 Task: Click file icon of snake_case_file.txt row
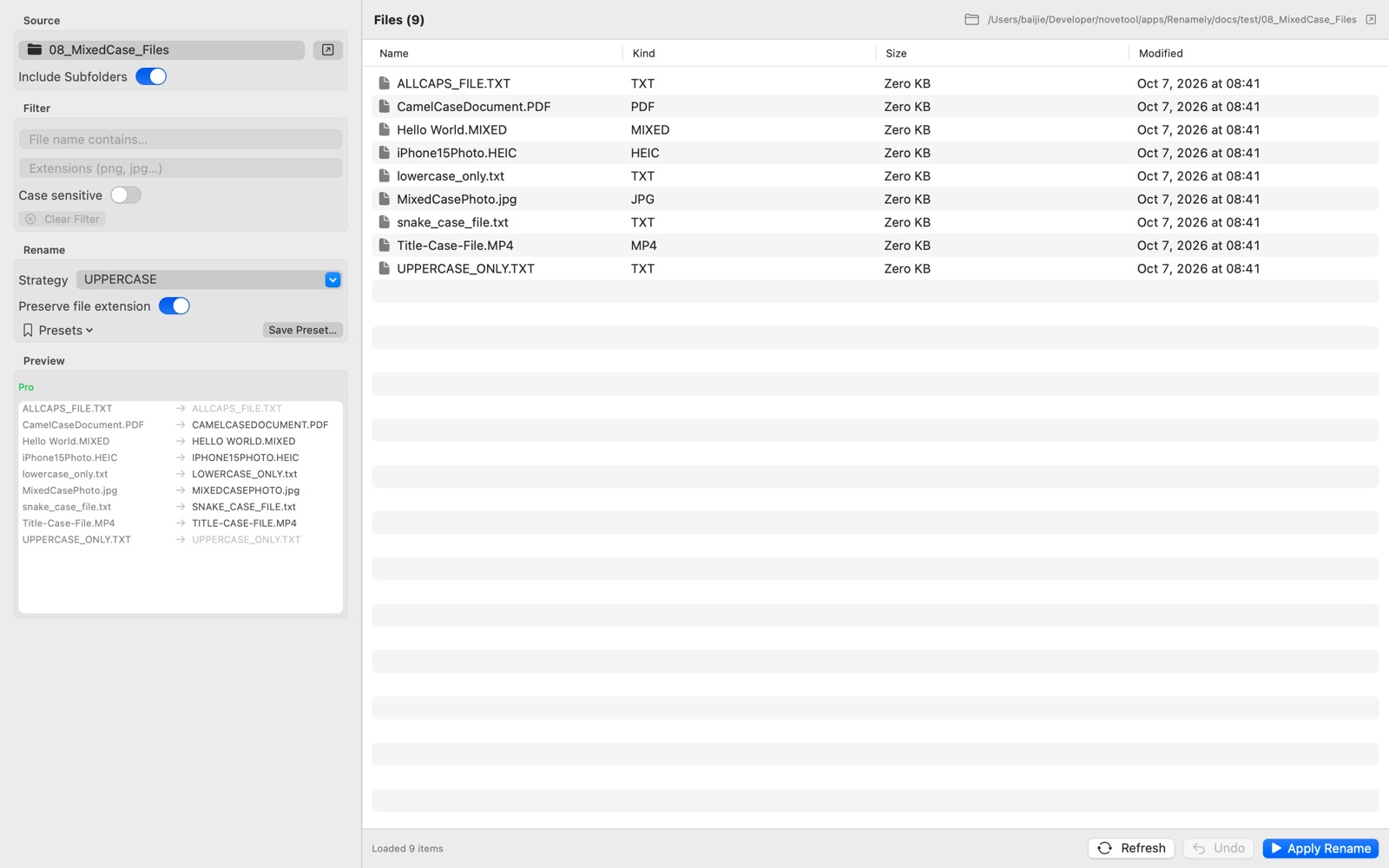tap(384, 222)
